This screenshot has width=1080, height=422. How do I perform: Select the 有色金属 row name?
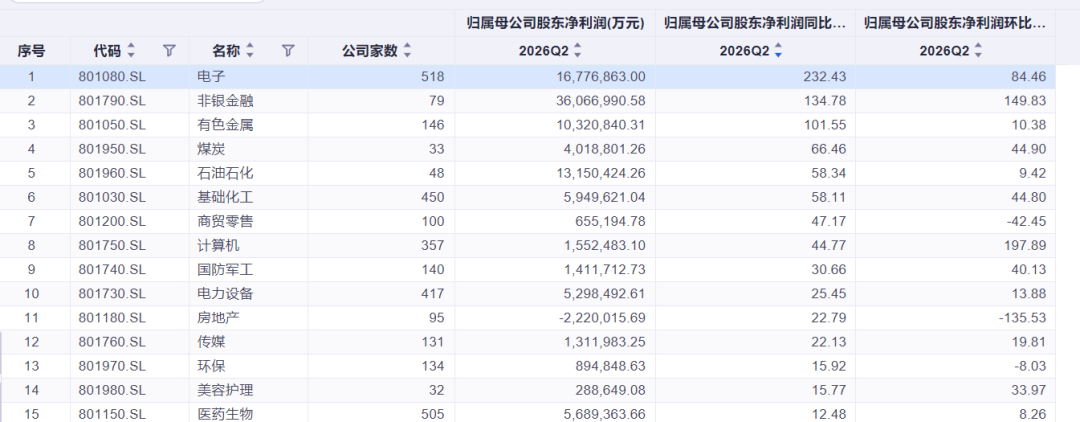point(225,125)
